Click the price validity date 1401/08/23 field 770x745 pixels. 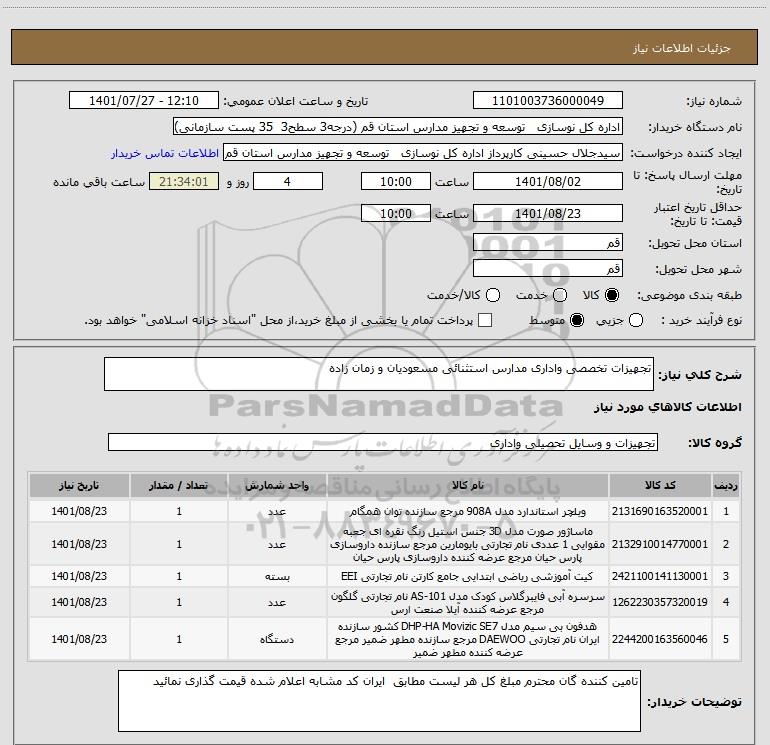[548, 213]
